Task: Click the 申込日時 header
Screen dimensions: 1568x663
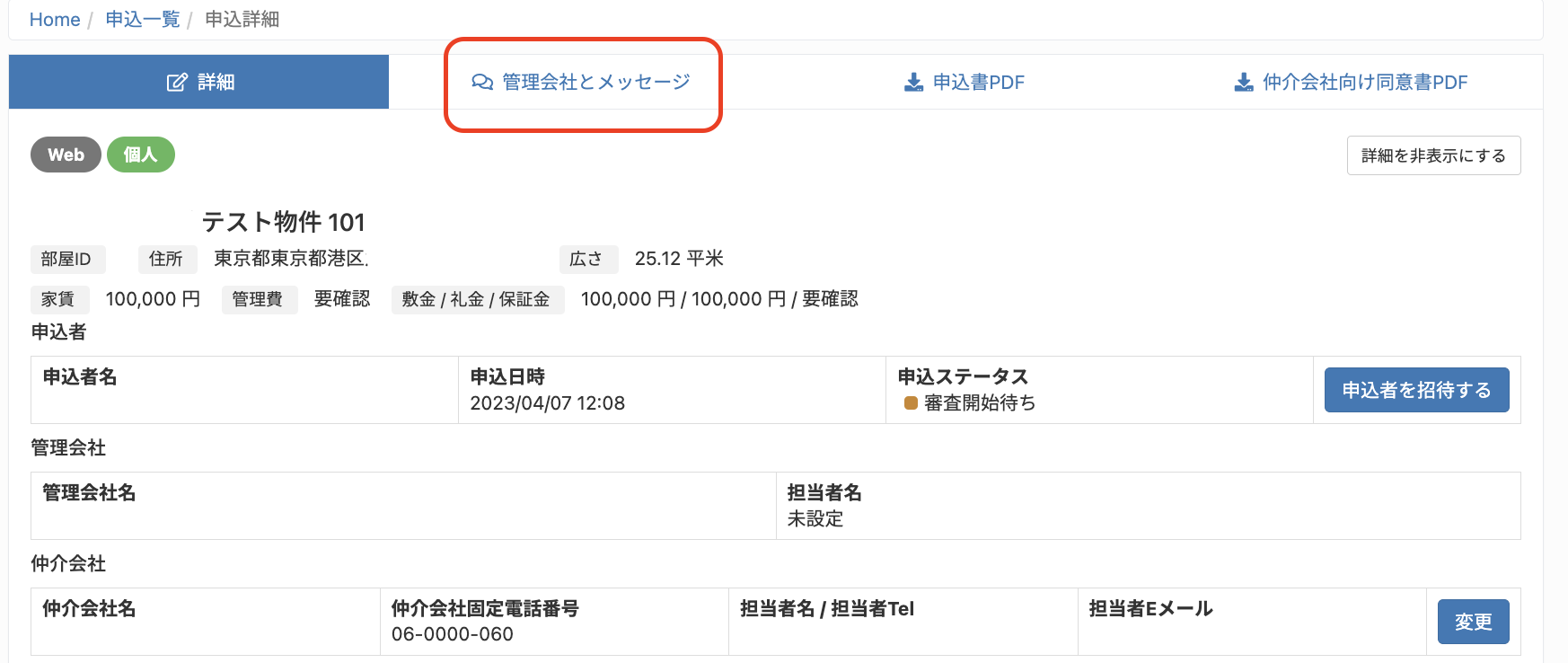Action: pyautogui.click(x=507, y=377)
